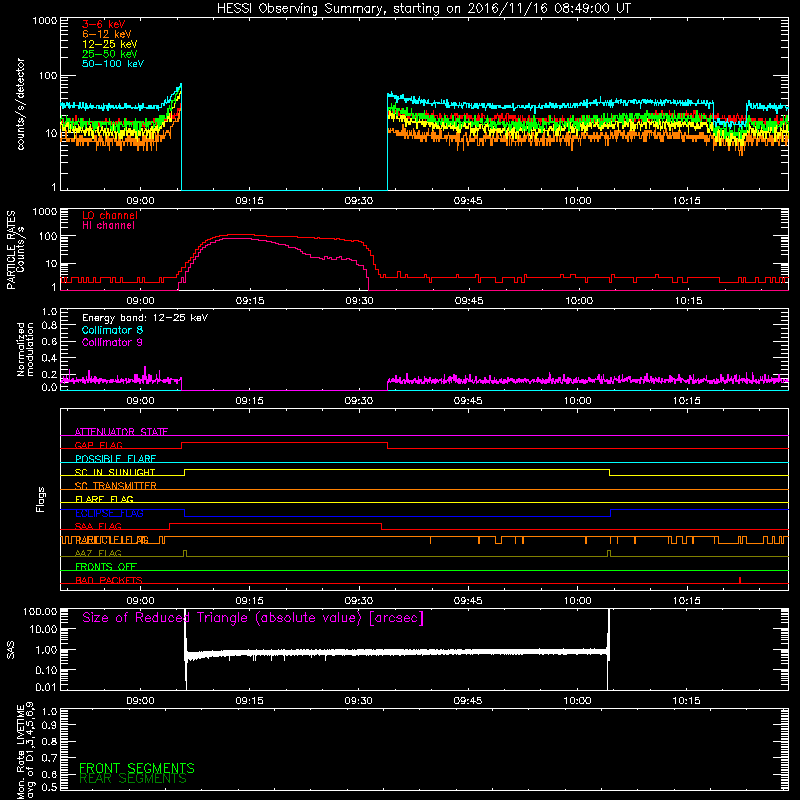The width and height of the screenshot is (800, 800).
Task: Click the LO channel legend label
Action: pyautogui.click(x=110, y=215)
